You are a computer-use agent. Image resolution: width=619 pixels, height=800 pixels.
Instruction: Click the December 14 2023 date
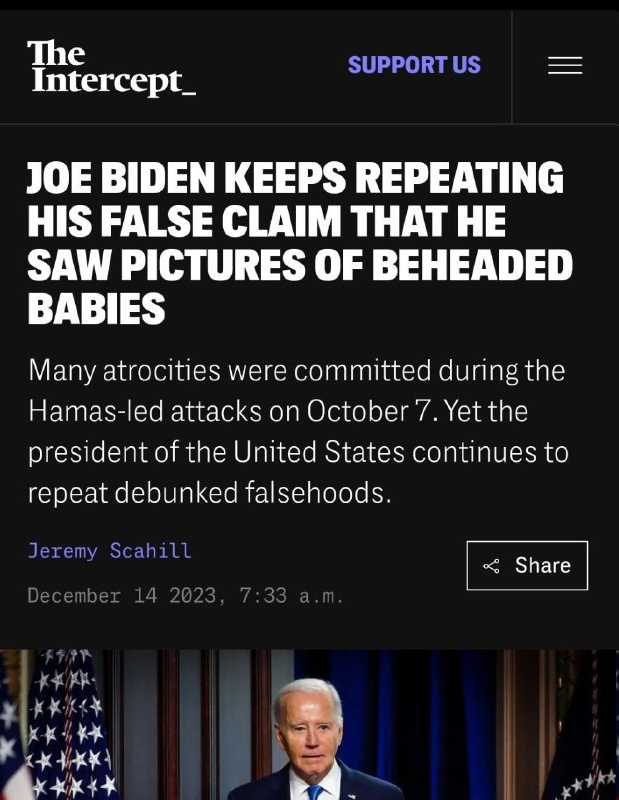(x=121, y=595)
